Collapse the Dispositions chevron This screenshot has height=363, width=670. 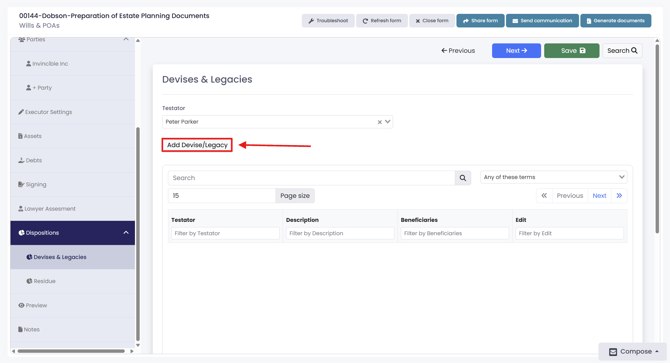coord(126,233)
